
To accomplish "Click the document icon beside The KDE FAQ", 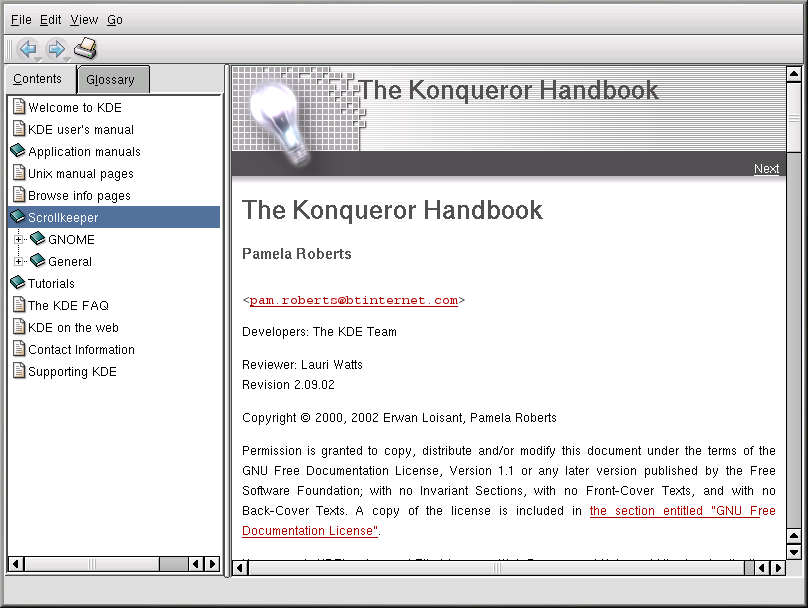I will pos(18,305).
